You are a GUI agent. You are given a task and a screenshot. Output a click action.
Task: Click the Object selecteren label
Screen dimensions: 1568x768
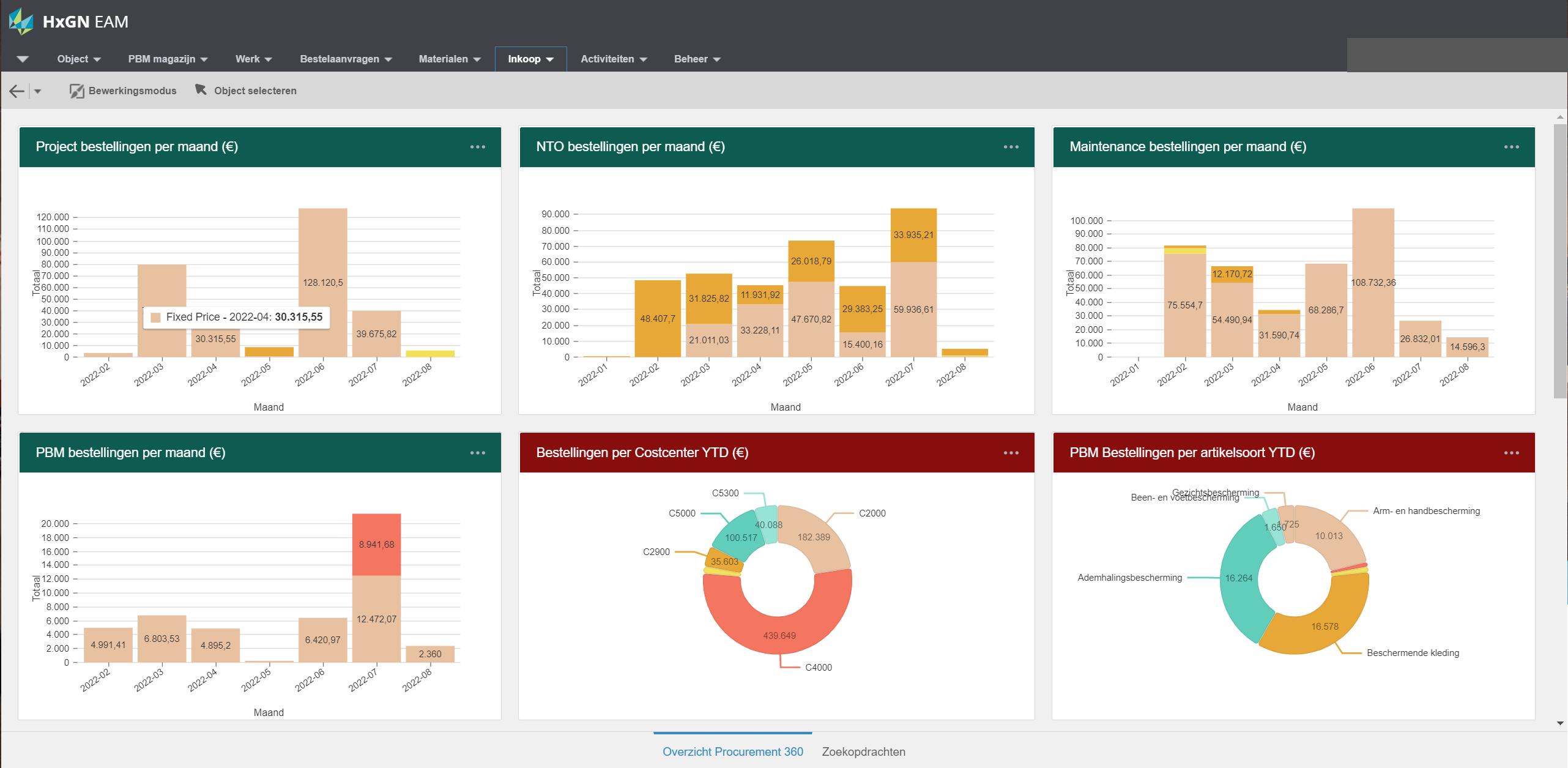pos(255,91)
